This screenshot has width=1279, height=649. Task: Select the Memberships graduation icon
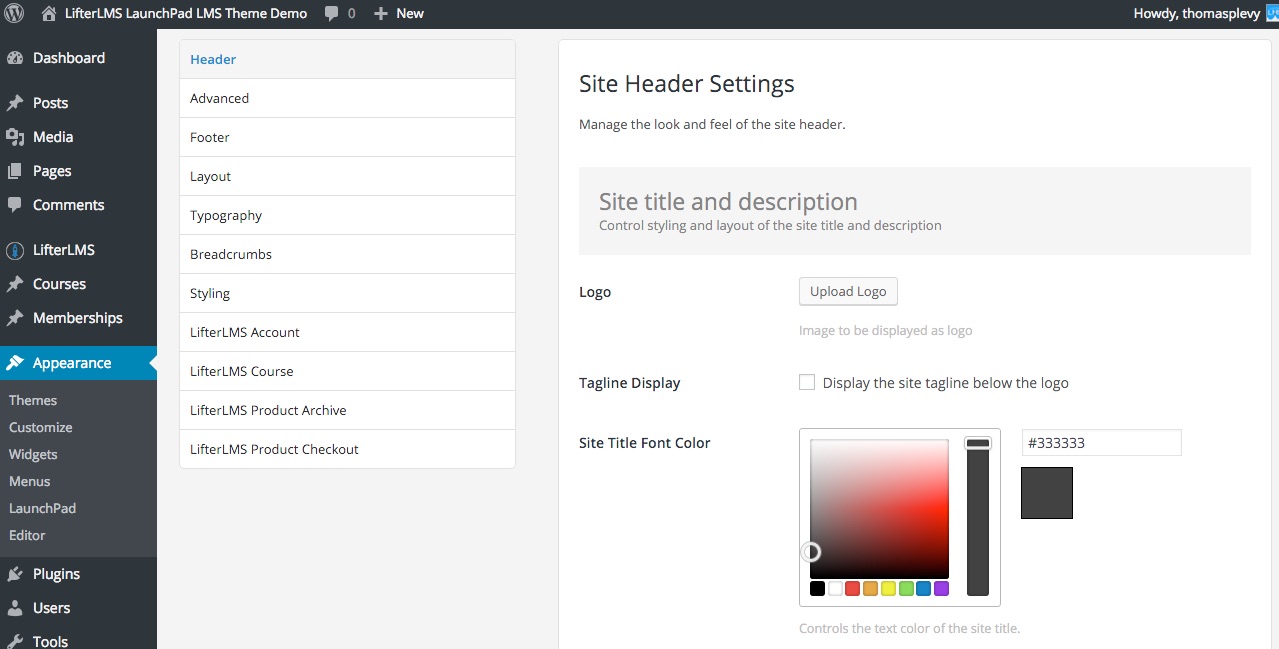(22, 318)
